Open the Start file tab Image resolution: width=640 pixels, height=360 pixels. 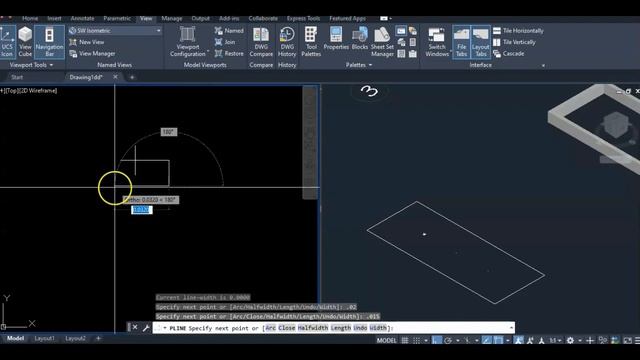(x=17, y=77)
